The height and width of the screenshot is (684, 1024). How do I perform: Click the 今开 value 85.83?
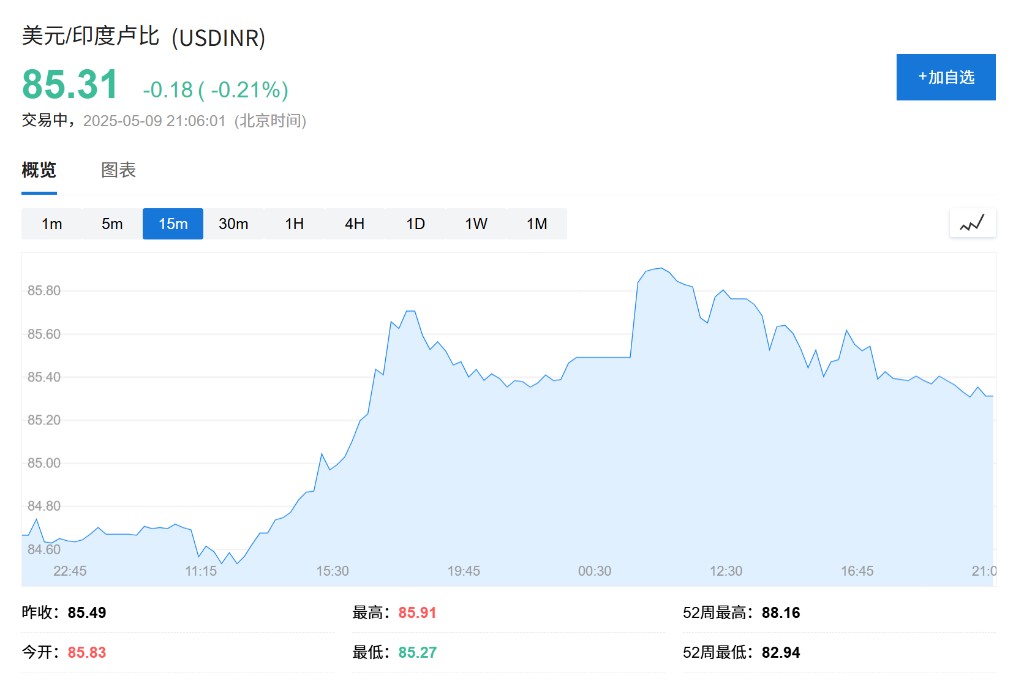(x=87, y=653)
